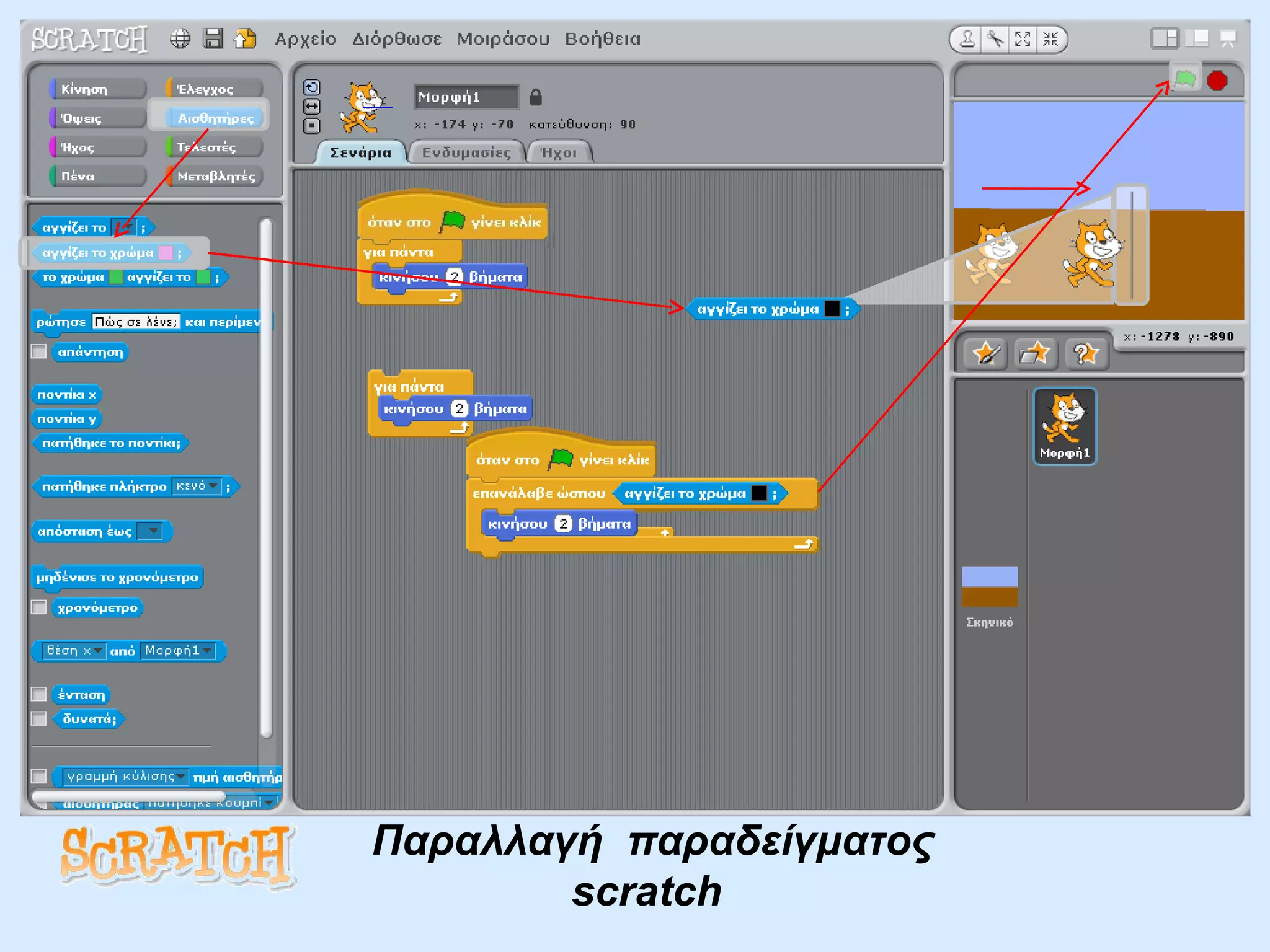Click black swatch in επανάλαβε ώσπου block
1270x952 pixels.
pos(759,493)
